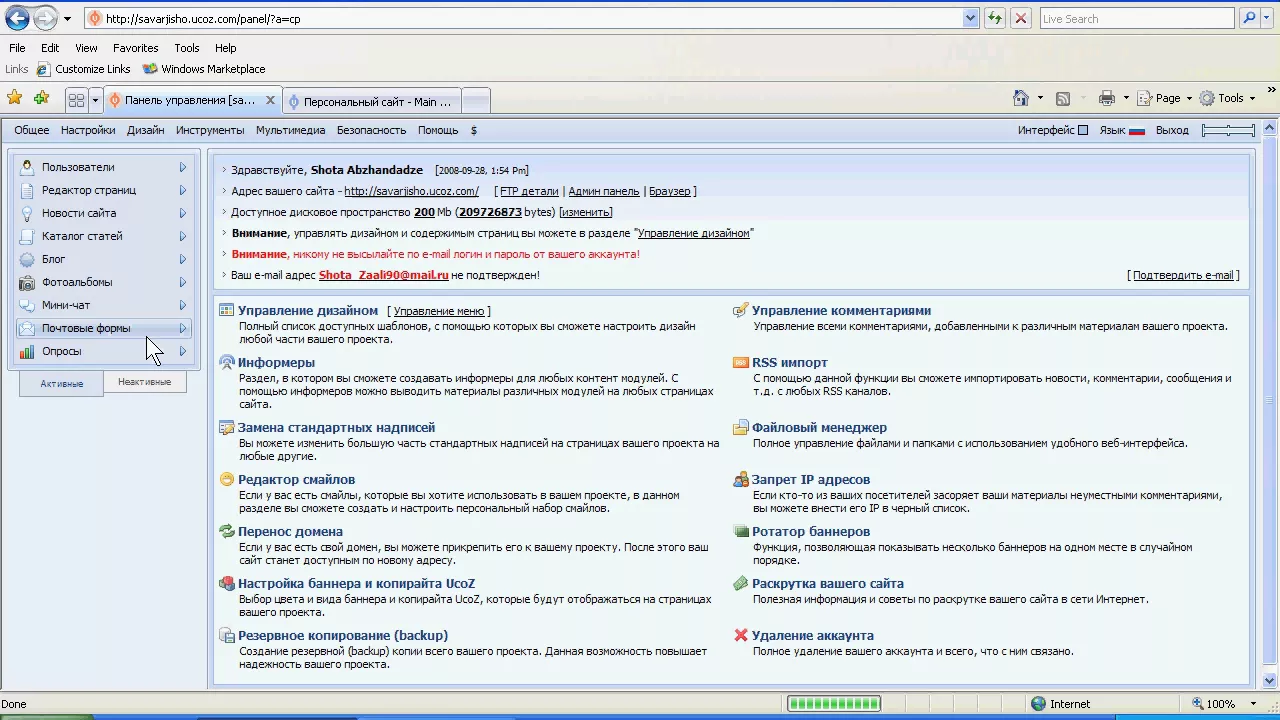Click the browser Back arrow button

click(17, 18)
